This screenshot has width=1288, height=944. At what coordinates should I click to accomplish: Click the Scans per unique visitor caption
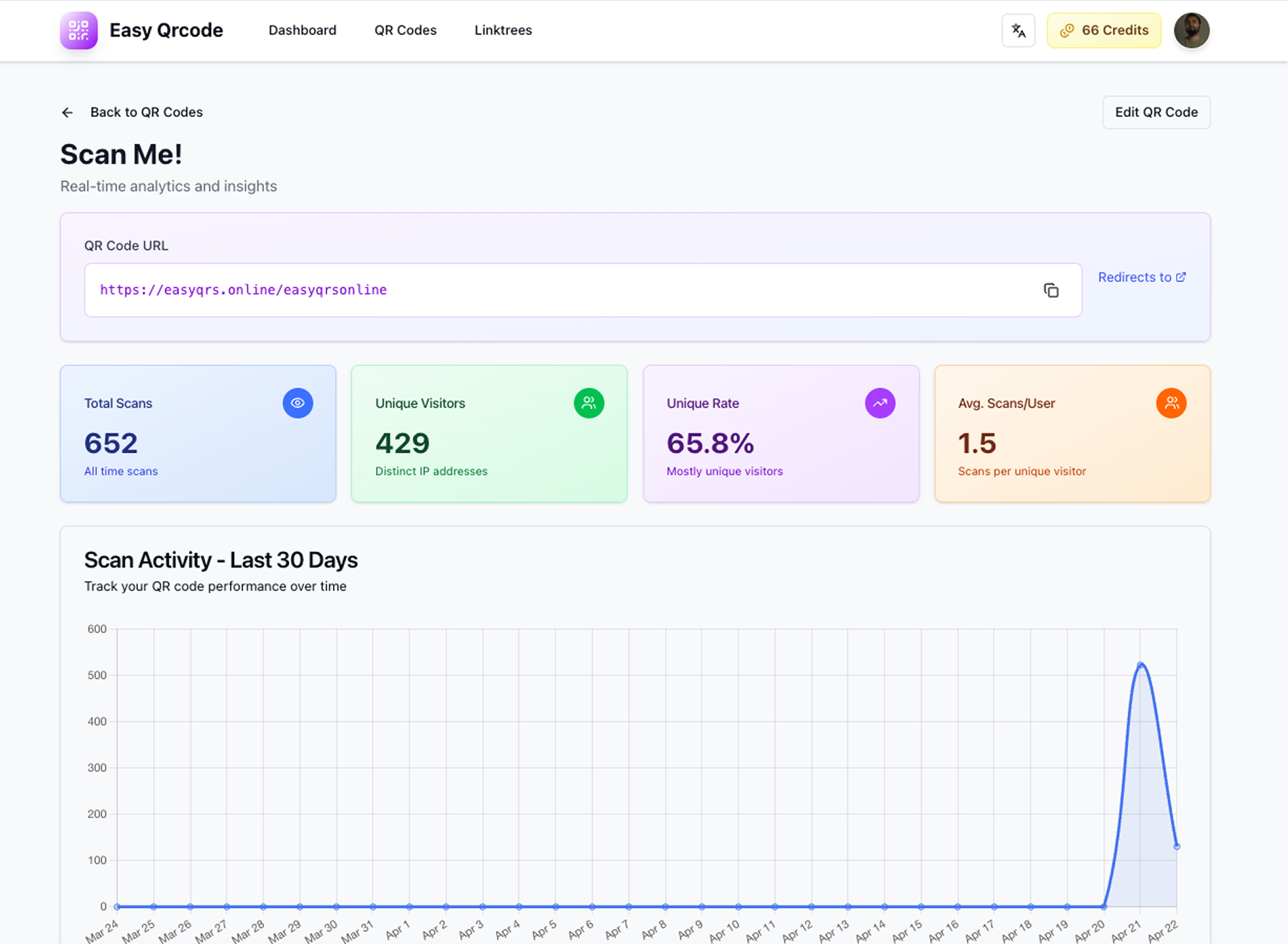pyautogui.click(x=1022, y=471)
